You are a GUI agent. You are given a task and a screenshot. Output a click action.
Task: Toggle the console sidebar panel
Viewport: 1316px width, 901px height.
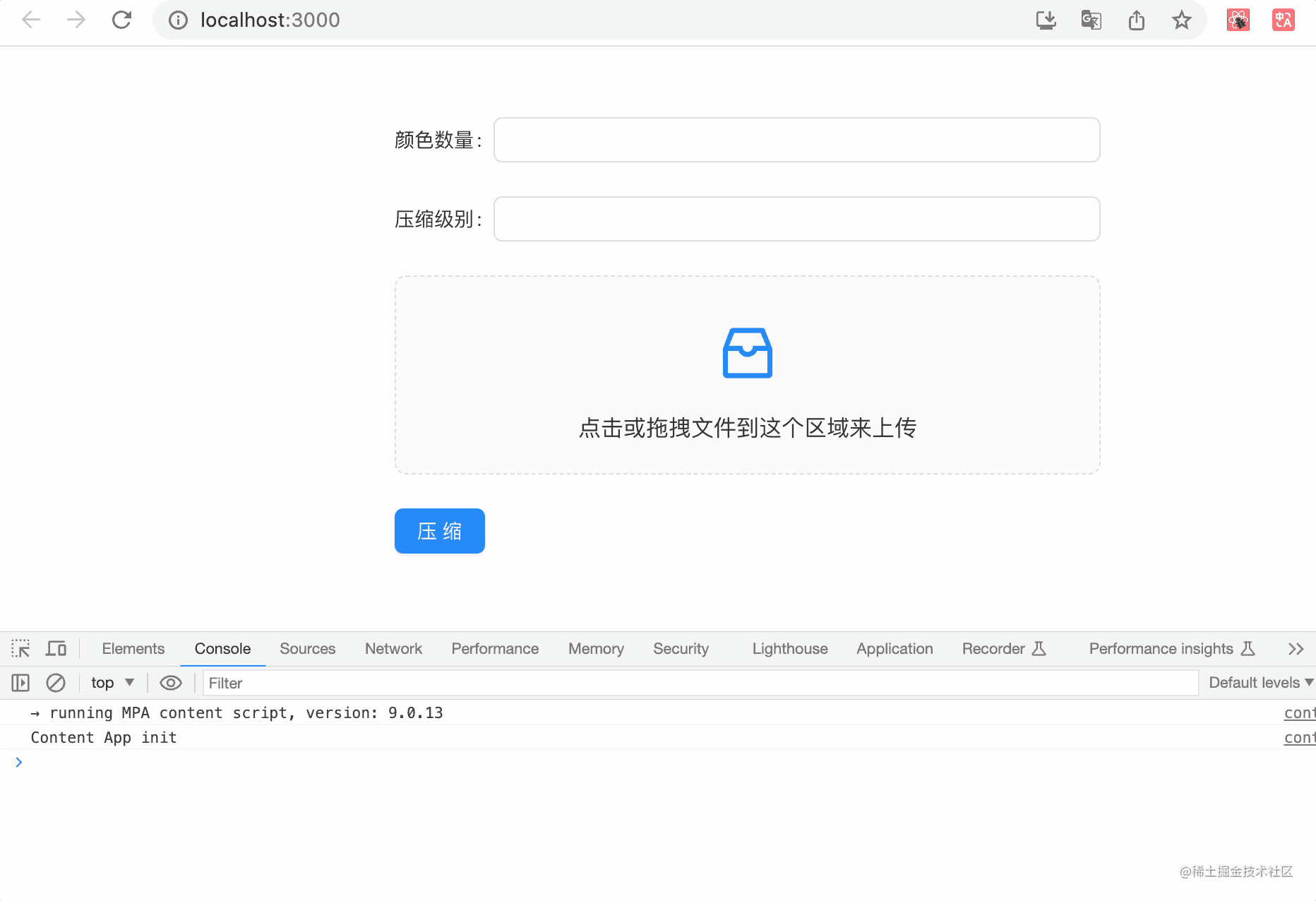tap(20, 683)
